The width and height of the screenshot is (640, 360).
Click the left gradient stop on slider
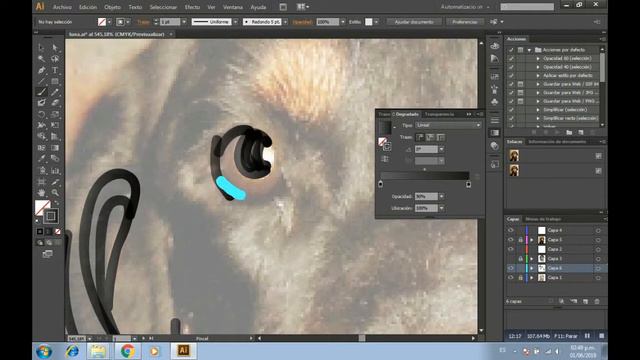click(x=380, y=184)
